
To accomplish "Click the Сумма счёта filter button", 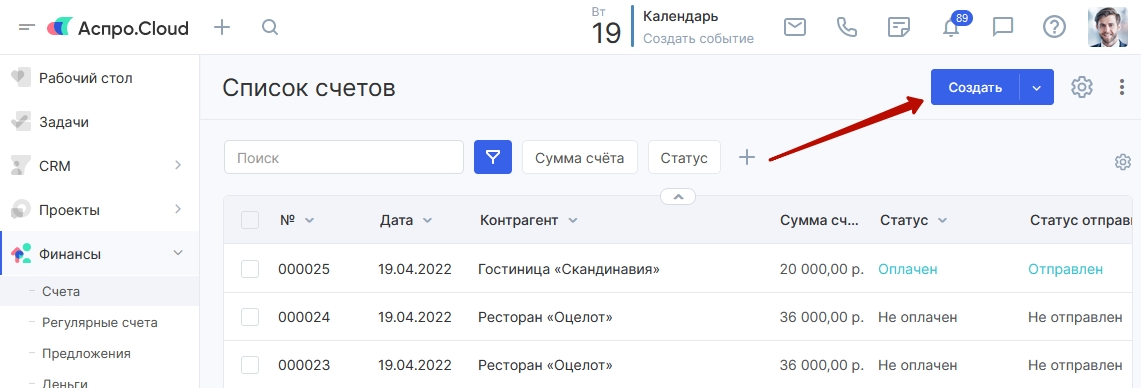I will pyautogui.click(x=580, y=157).
